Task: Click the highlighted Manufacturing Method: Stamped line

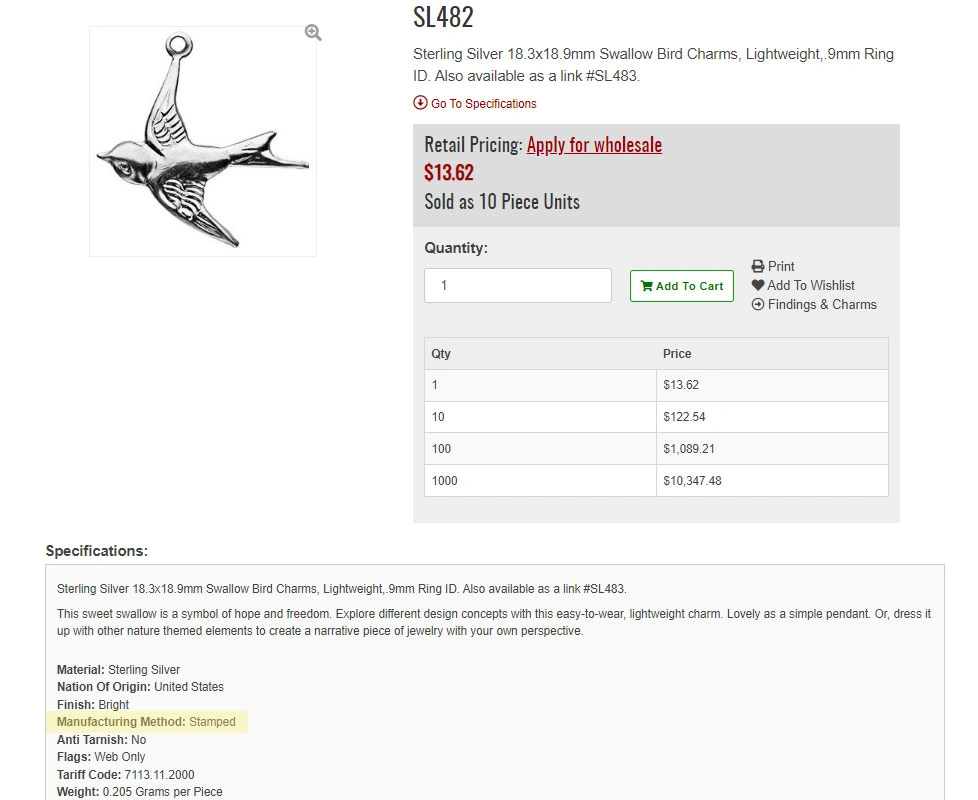Action: tap(147, 722)
